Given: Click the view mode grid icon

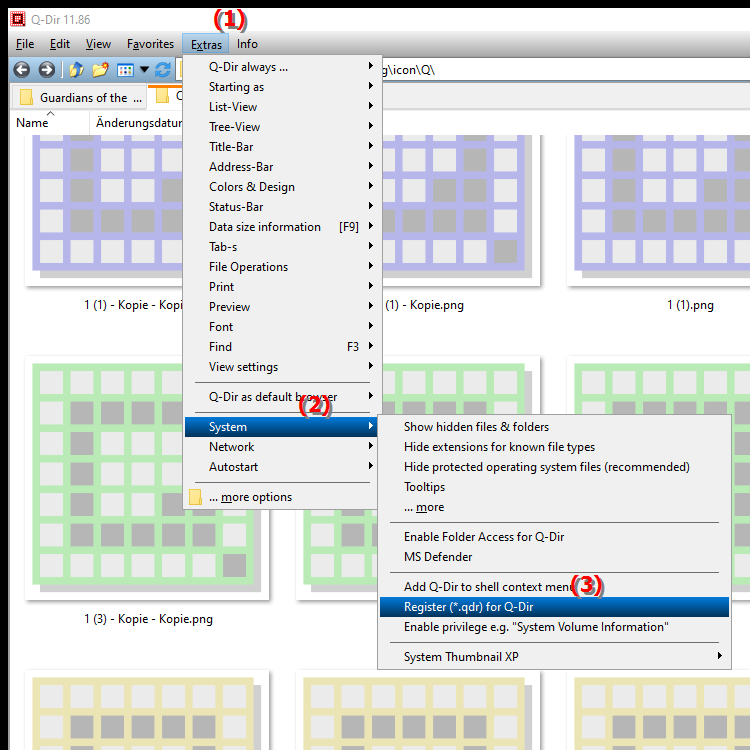Looking at the screenshot, I should (x=125, y=70).
